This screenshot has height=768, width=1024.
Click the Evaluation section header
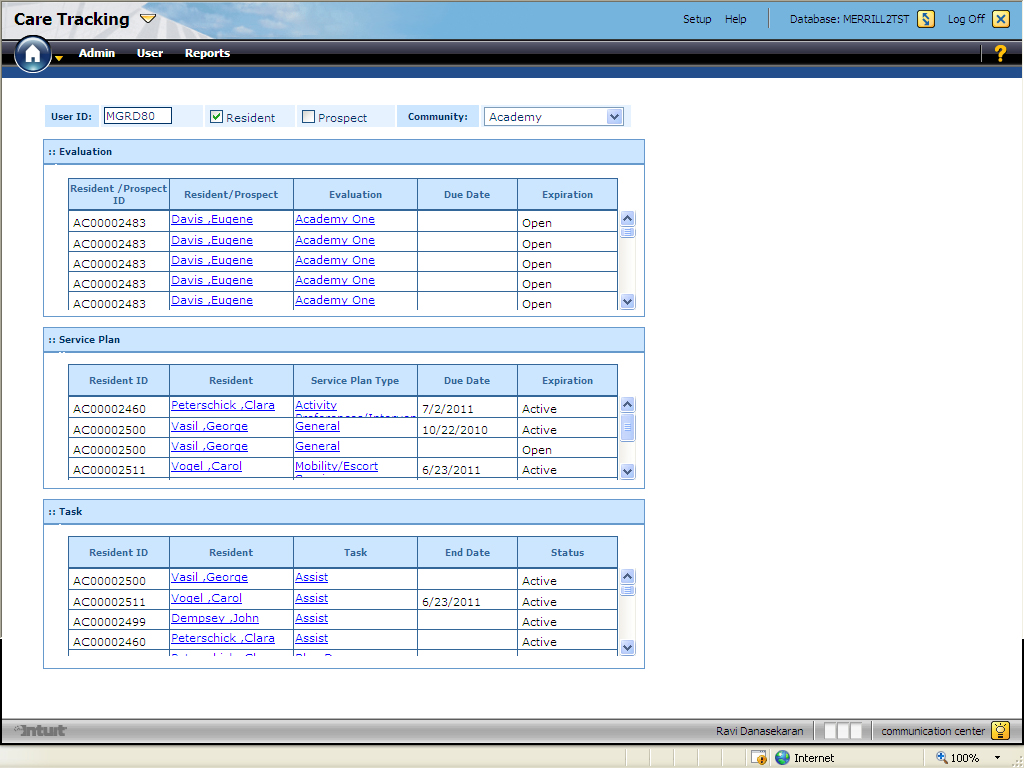pos(344,152)
